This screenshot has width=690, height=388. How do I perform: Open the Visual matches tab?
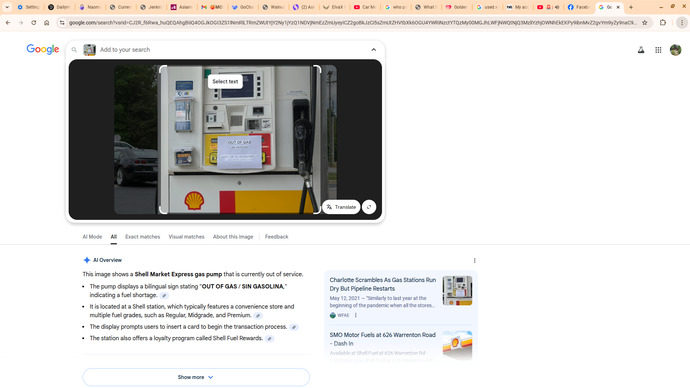click(187, 237)
